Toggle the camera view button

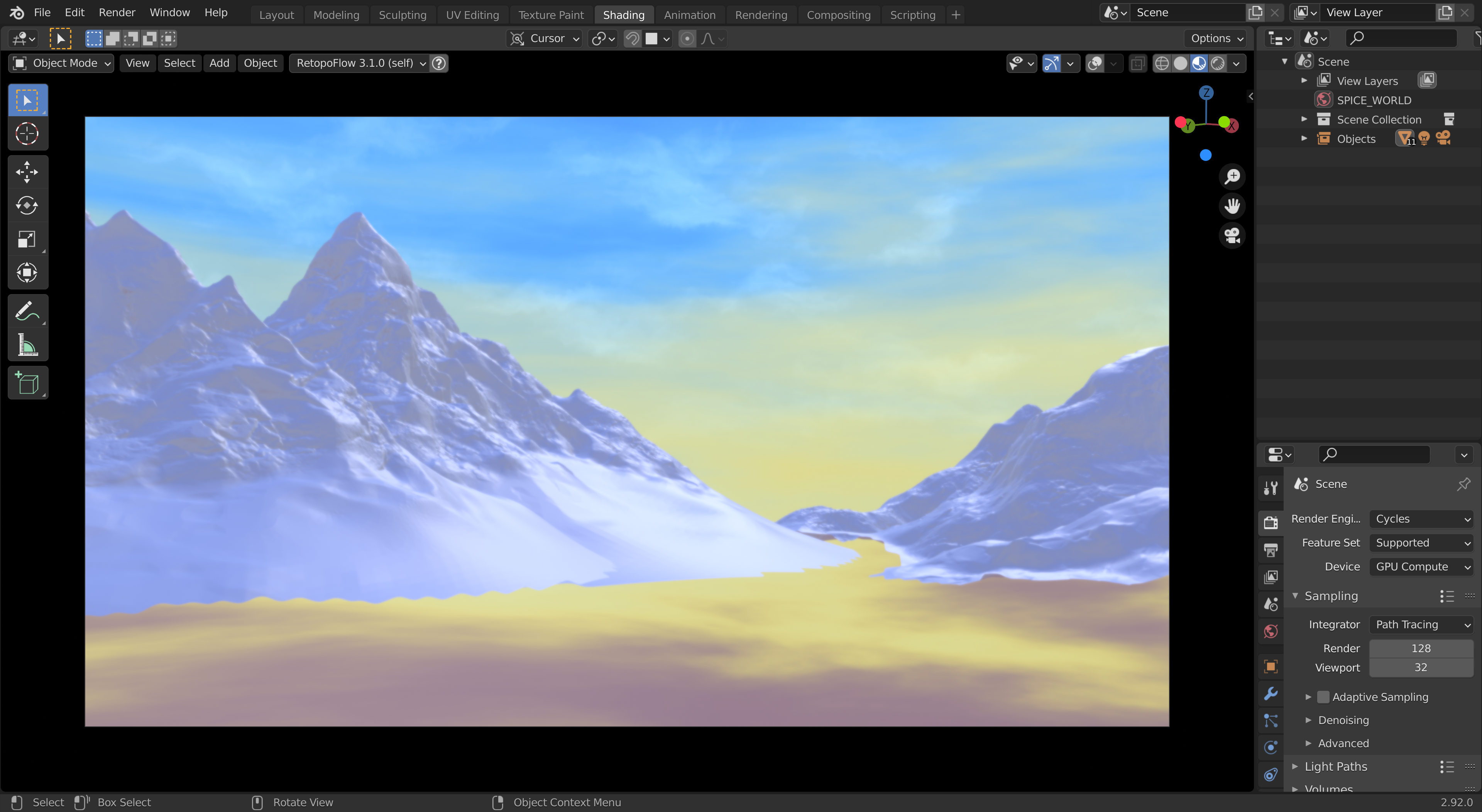point(1232,235)
